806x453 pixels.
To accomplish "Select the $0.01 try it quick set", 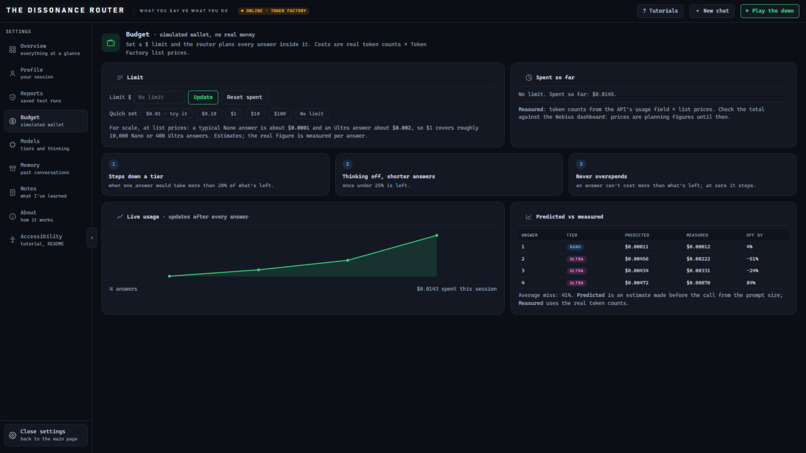I will pos(167,114).
